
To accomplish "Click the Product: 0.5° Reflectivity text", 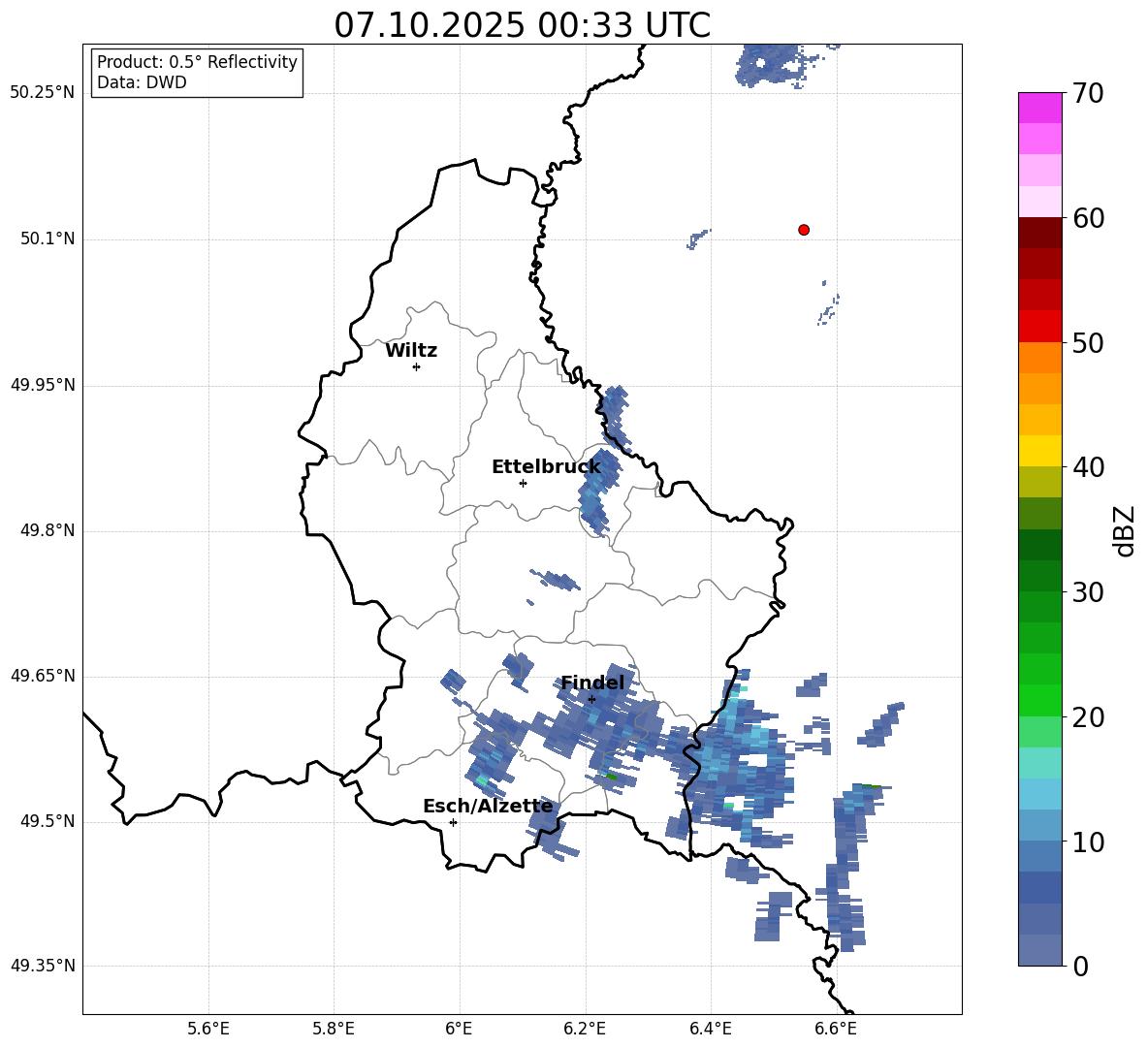I will (197, 62).
